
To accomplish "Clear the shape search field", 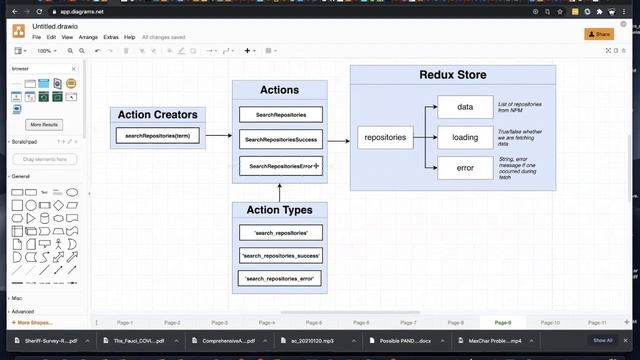I will pos(73,69).
